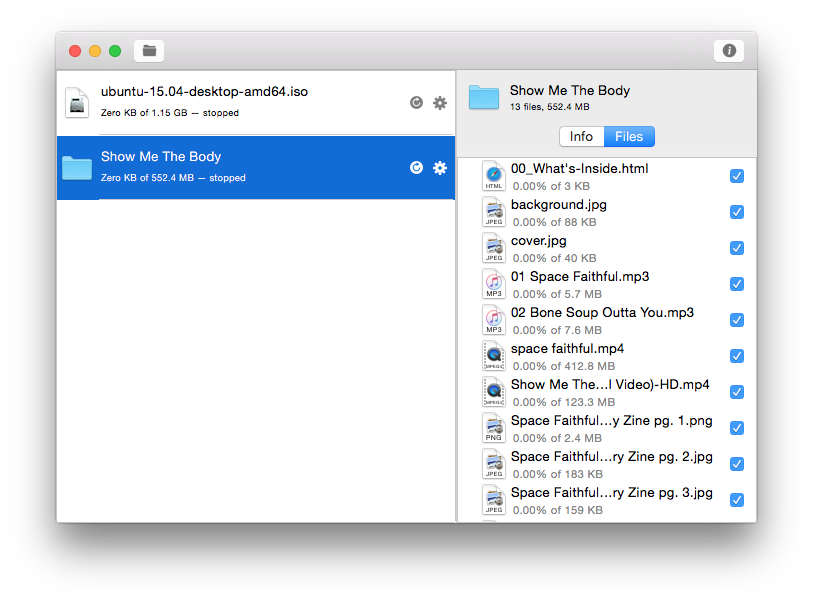Uncheck the Show Me The...l Video)-HD.mp4 checkbox
This screenshot has width=813, height=603.
tap(737, 392)
